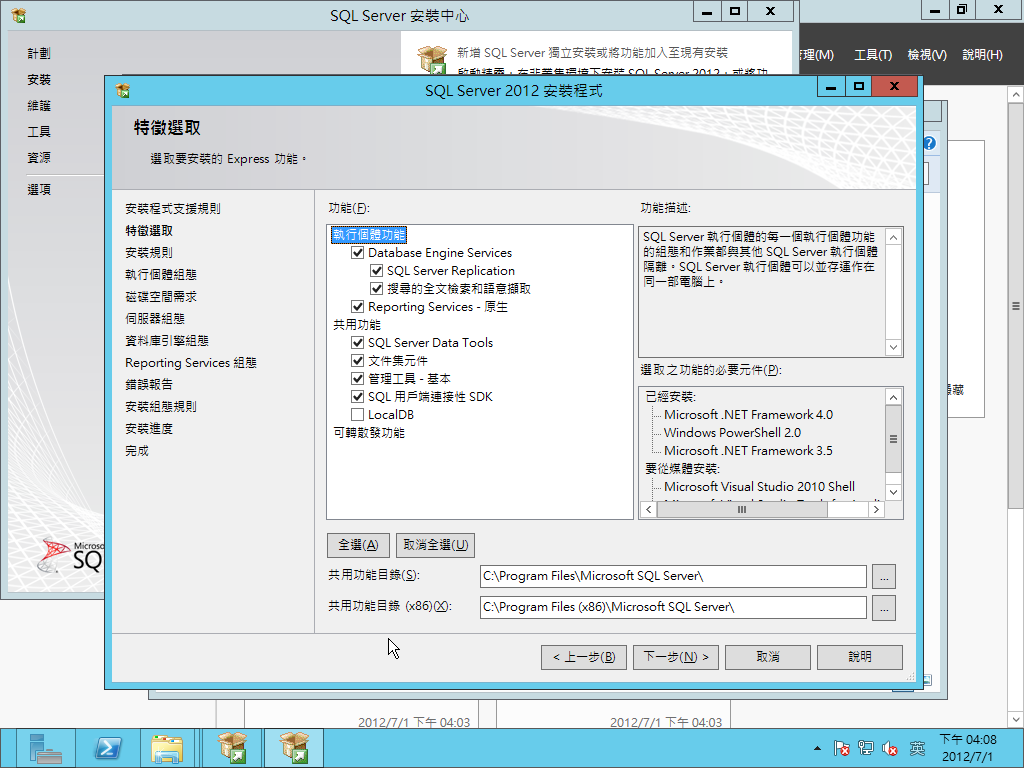The height and width of the screenshot is (768, 1024).
Task: Switch to first SQL setup taskbar icon
Action: (x=232, y=748)
